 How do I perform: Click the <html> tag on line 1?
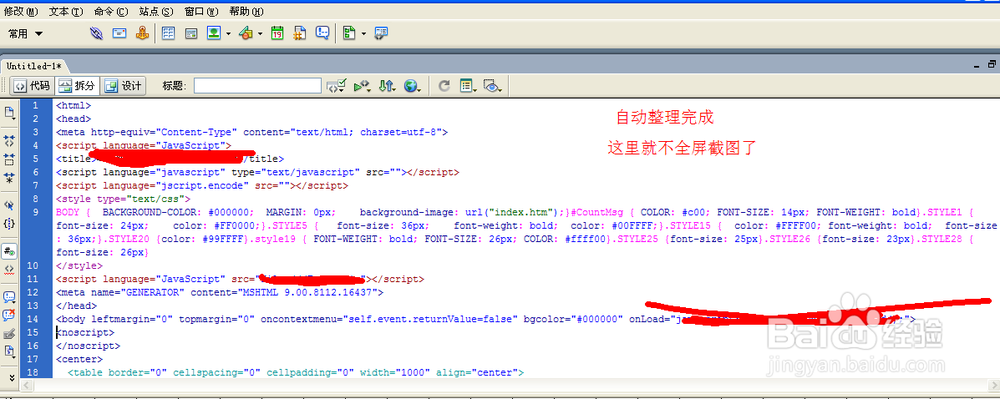[73, 106]
